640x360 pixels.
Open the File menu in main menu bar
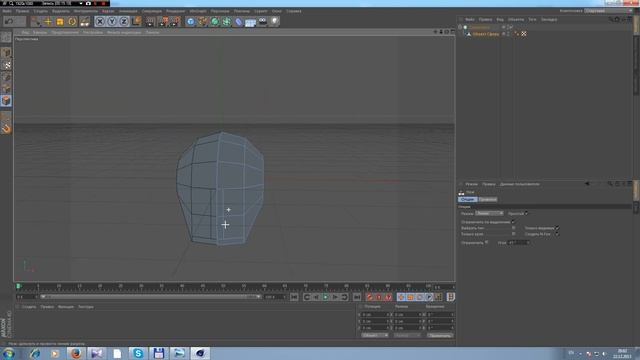pyautogui.click(x=7, y=11)
